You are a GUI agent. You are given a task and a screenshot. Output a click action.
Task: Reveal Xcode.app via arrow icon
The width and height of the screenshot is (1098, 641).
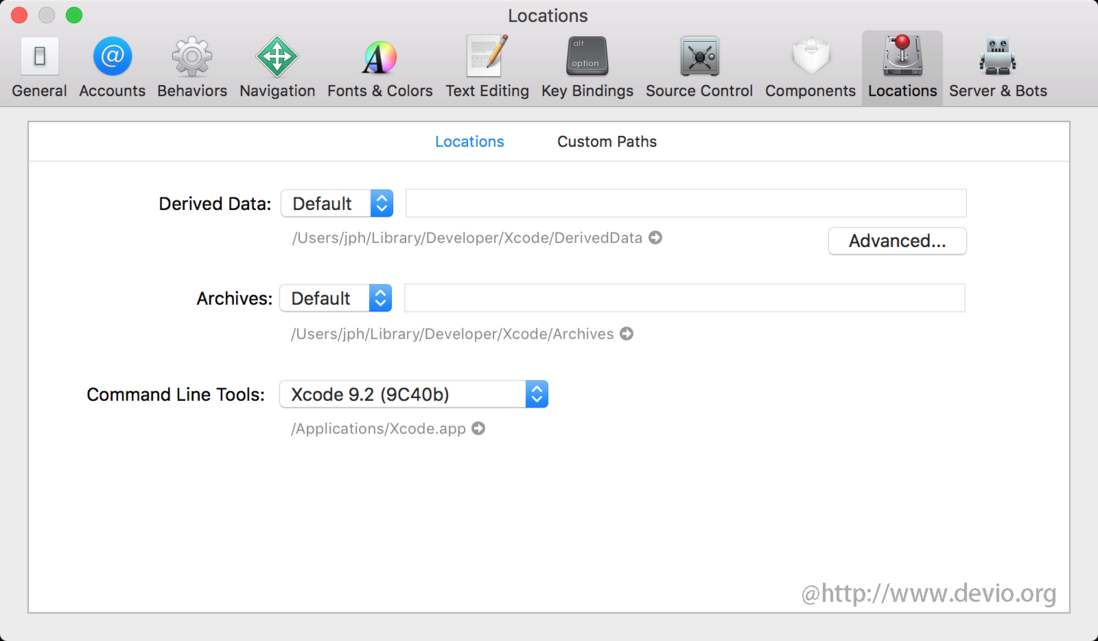(x=478, y=428)
